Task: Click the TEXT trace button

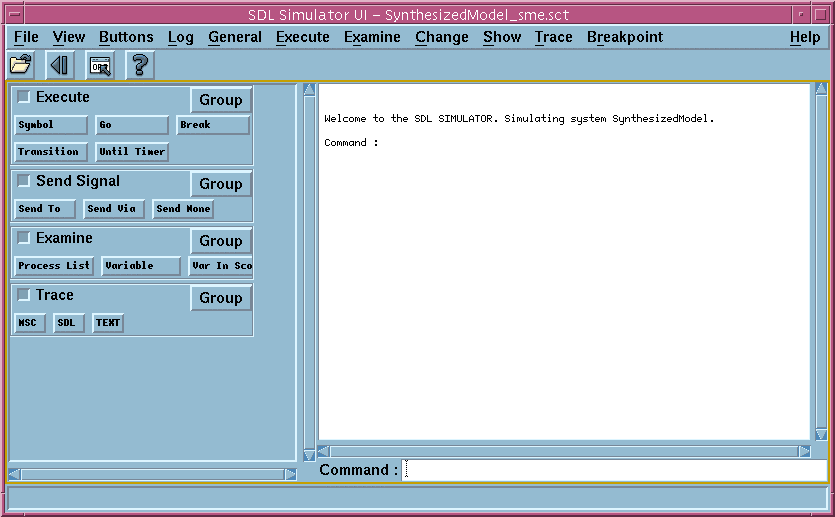Action: (108, 323)
